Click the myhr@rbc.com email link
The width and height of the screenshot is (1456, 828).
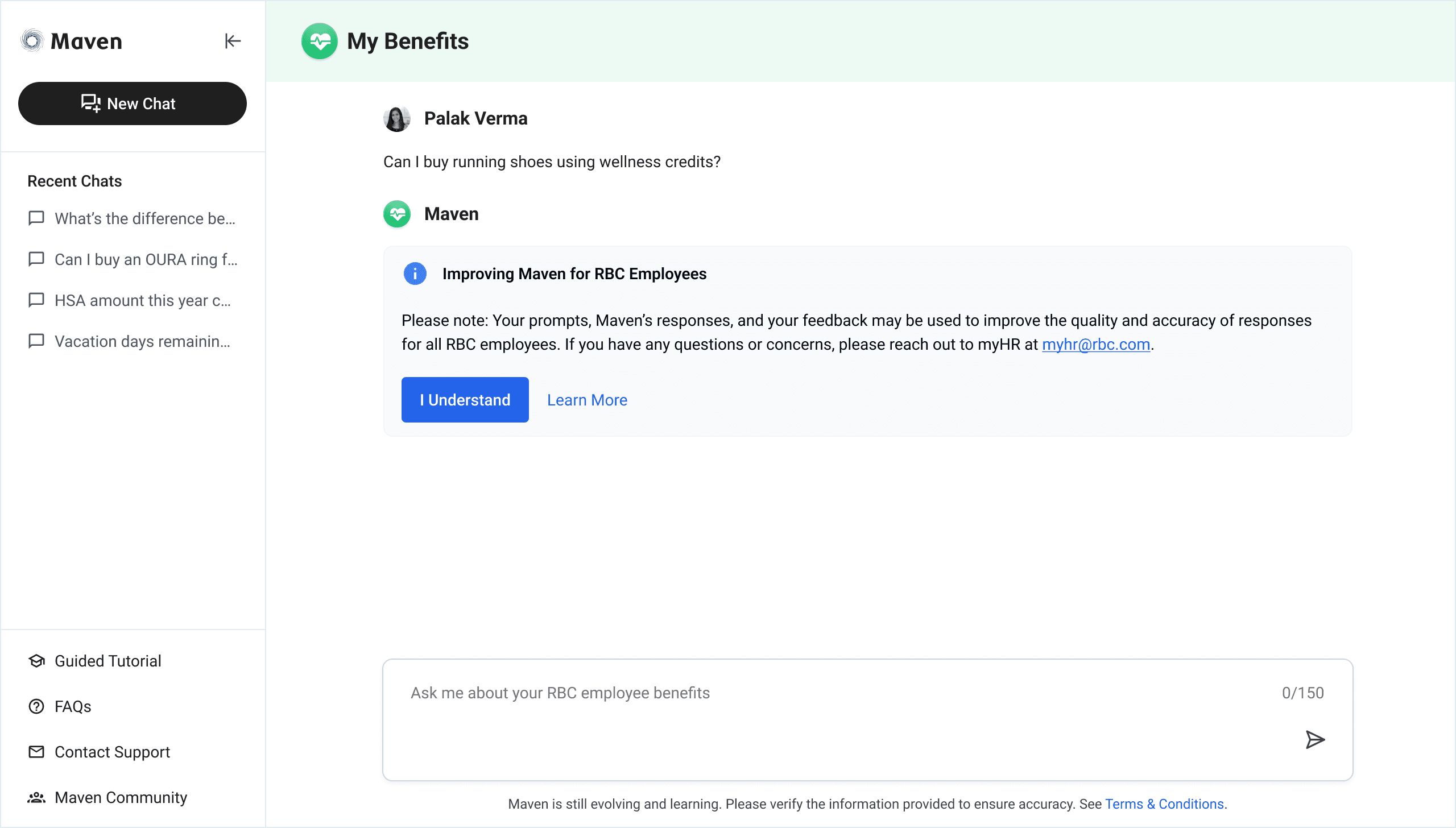click(x=1096, y=344)
